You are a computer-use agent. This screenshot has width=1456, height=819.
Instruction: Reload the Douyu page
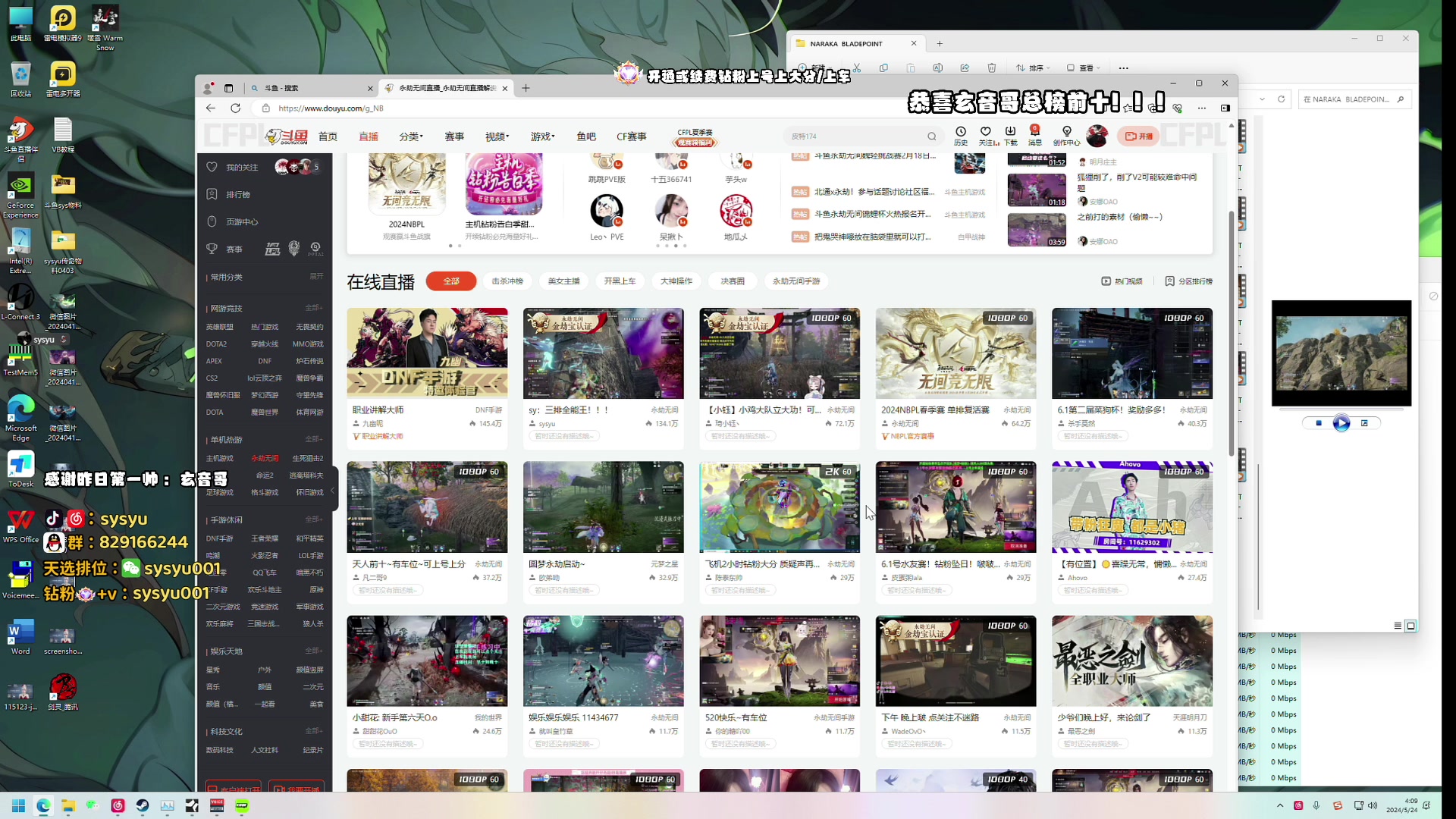tap(236, 108)
